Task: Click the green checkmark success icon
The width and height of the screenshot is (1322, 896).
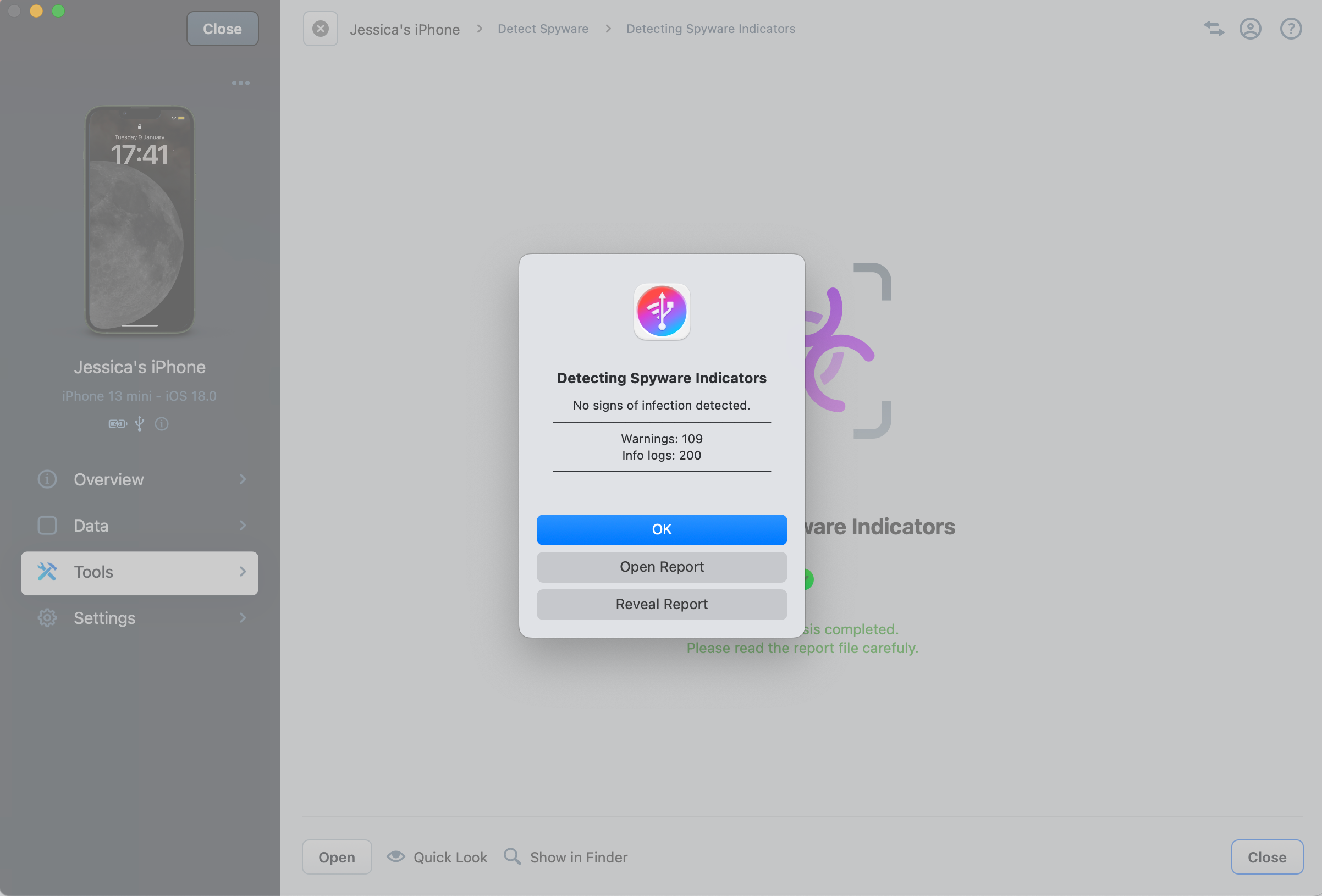Action: pos(808,579)
